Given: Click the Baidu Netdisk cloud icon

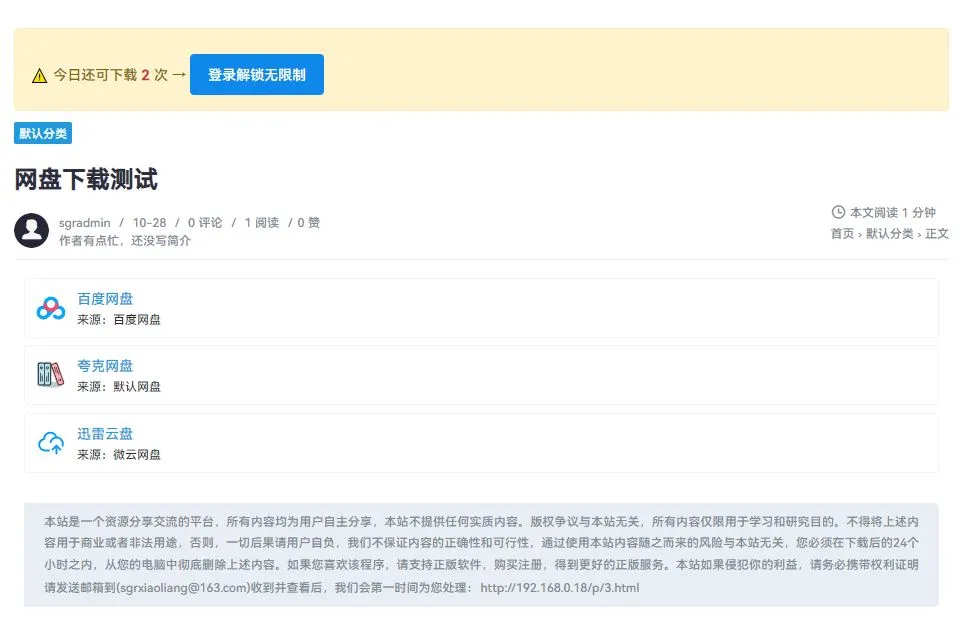Looking at the screenshot, I should (50, 308).
